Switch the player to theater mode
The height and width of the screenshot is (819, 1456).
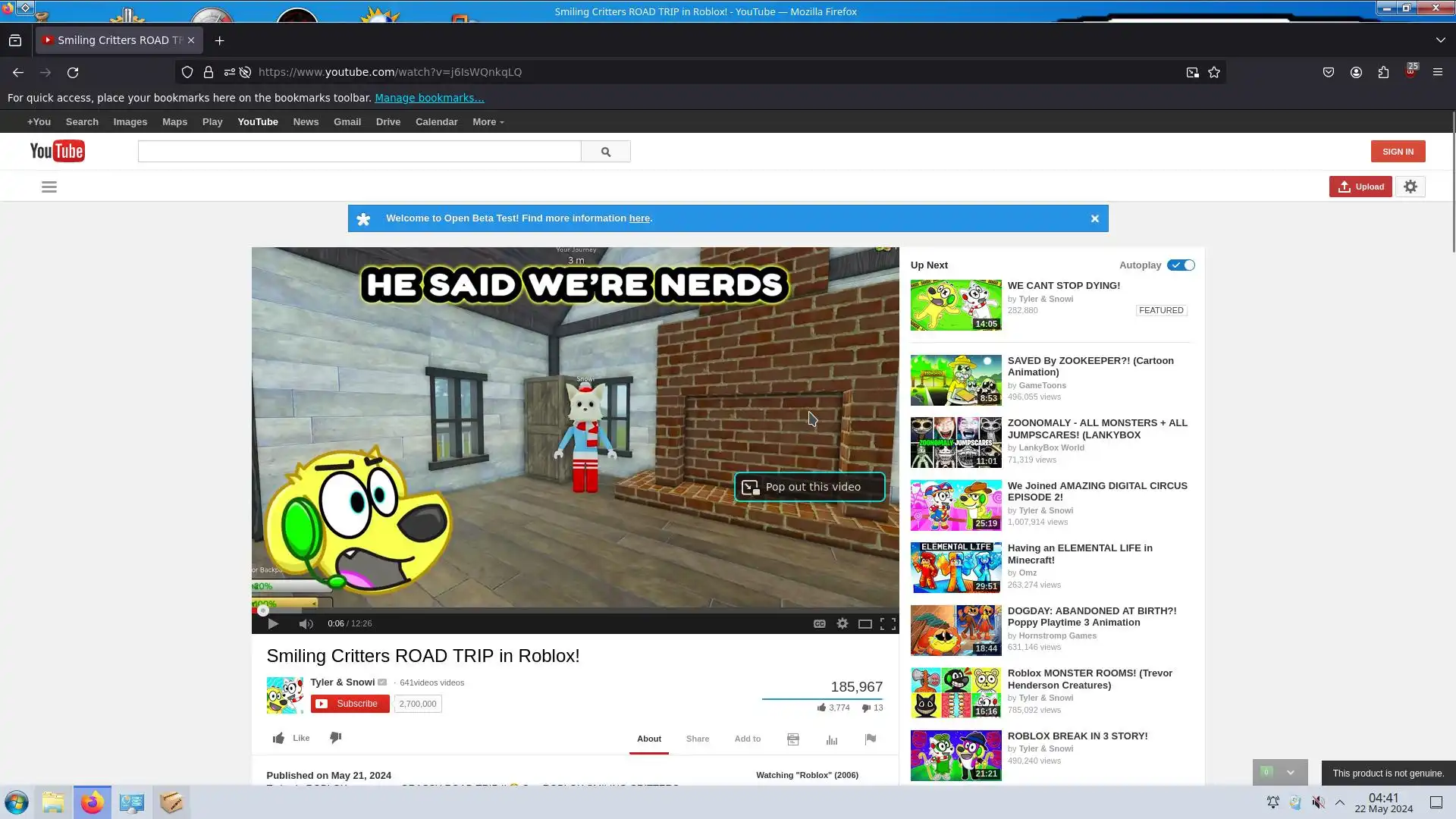[x=864, y=623]
